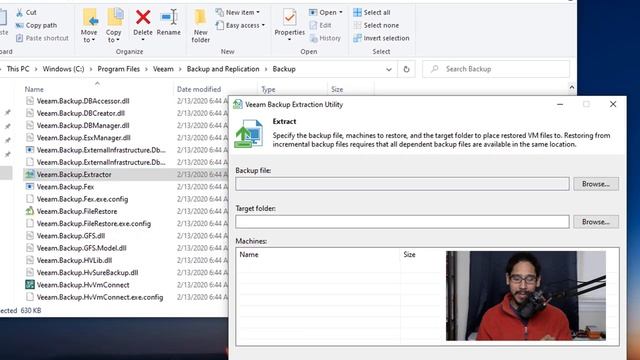
Task: Select Veeam.Backup.DBManager.dll file
Action: [83, 125]
